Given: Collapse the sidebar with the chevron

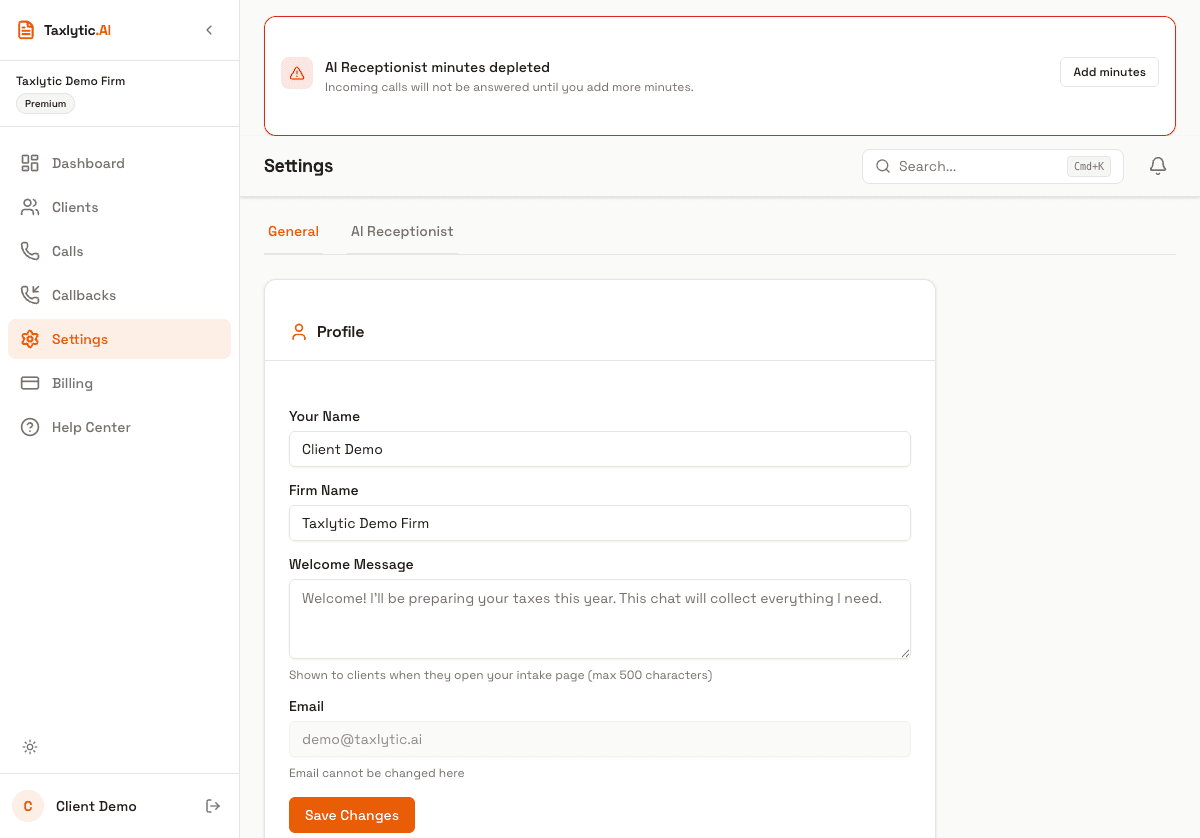Looking at the screenshot, I should [209, 30].
